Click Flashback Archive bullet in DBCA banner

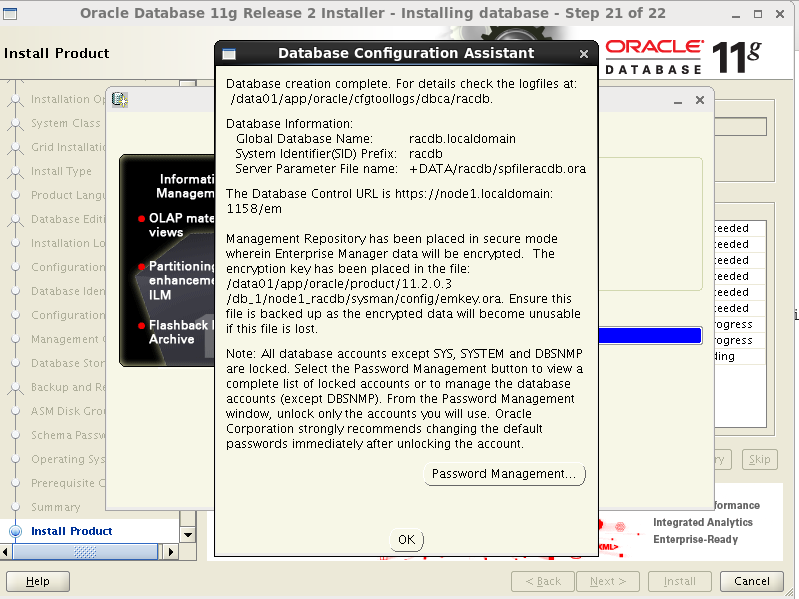[x=176, y=332]
